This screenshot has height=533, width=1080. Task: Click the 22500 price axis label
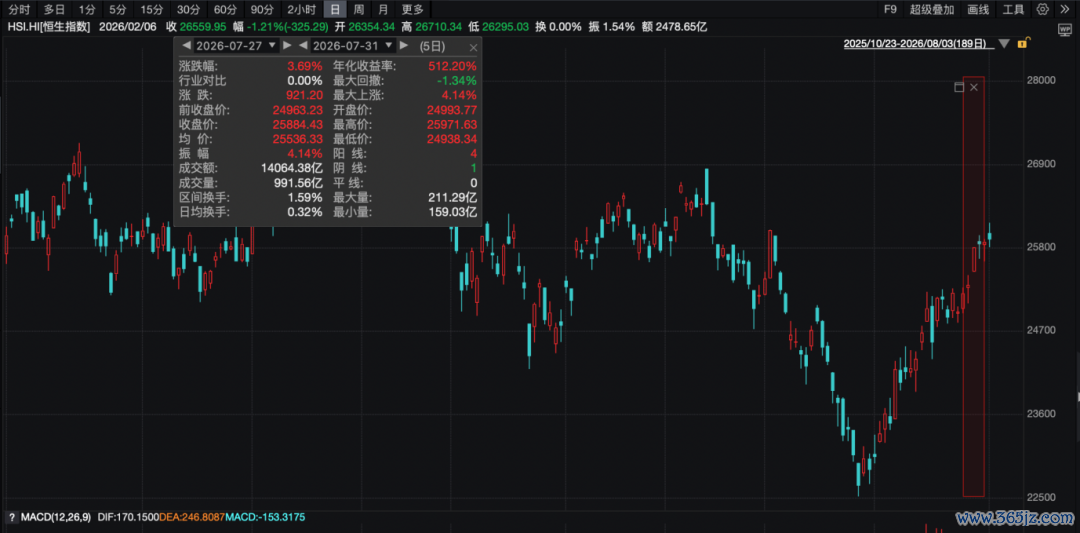pyautogui.click(x=1040, y=498)
